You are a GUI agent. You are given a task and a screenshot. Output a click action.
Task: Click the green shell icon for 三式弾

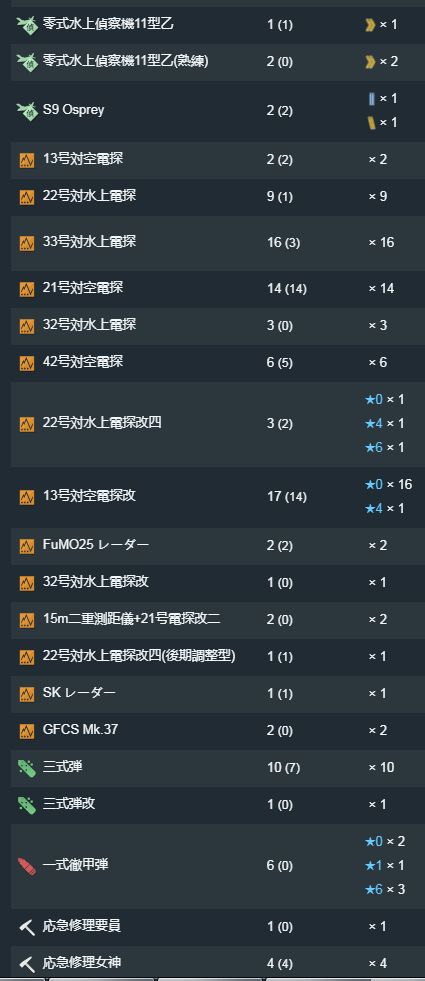(27, 768)
